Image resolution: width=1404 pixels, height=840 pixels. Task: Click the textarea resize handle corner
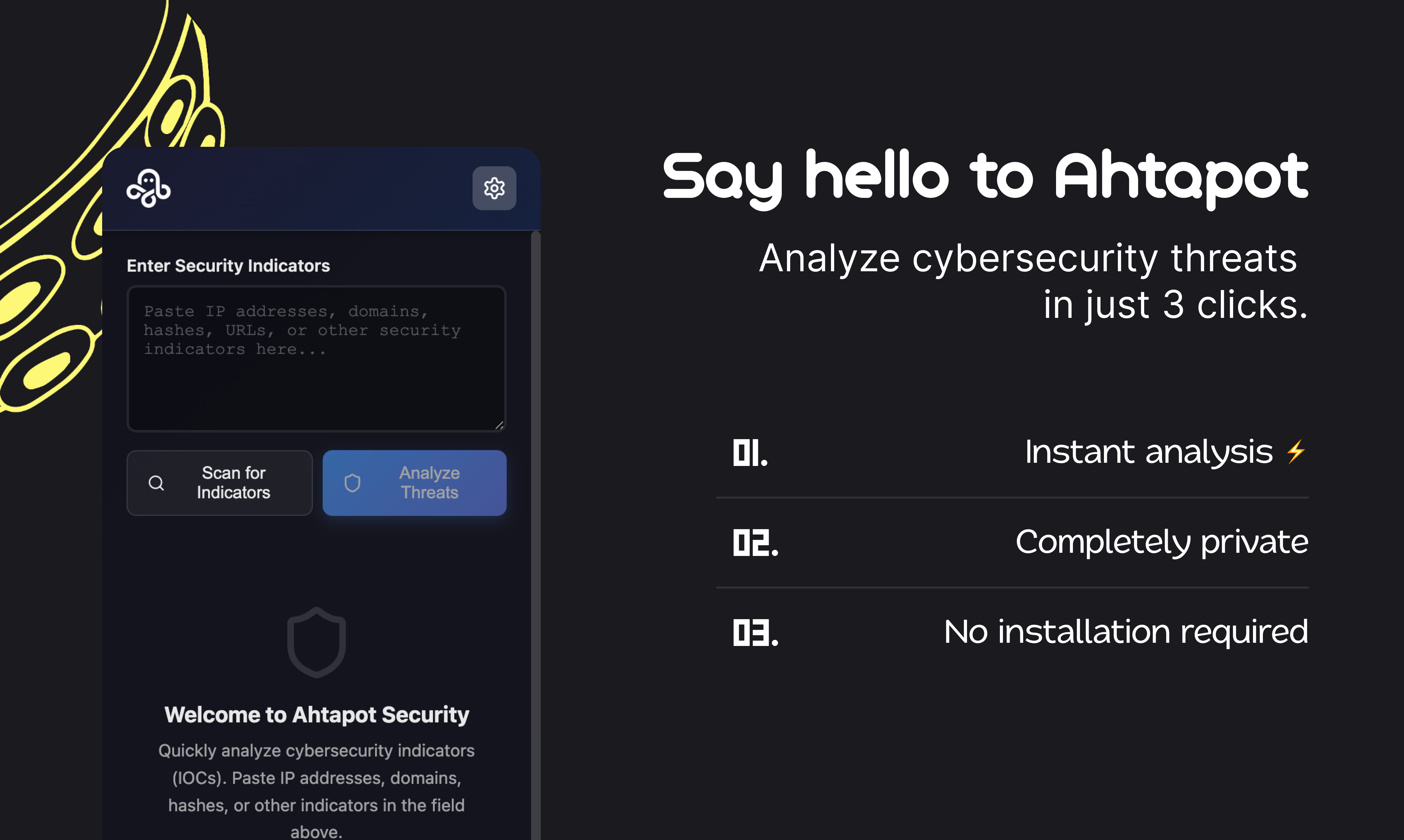[499, 425]
